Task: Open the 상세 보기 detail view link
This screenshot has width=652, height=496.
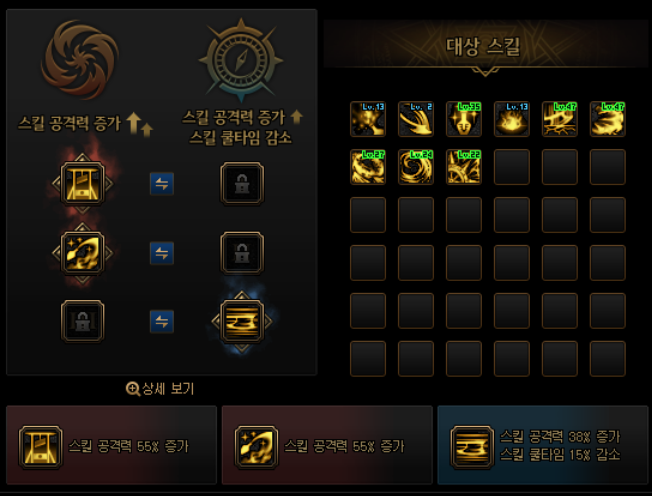Action: [160, 389]
